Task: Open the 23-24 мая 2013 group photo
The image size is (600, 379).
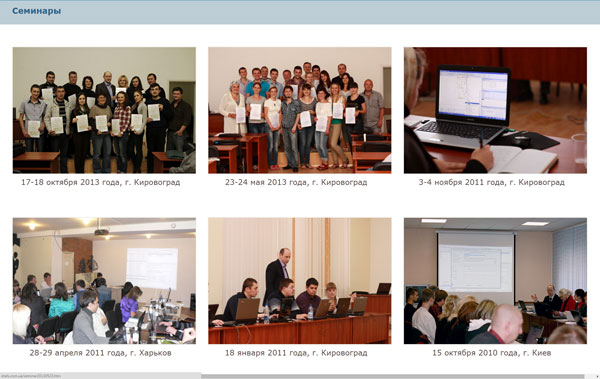Action: click(300, 110)
